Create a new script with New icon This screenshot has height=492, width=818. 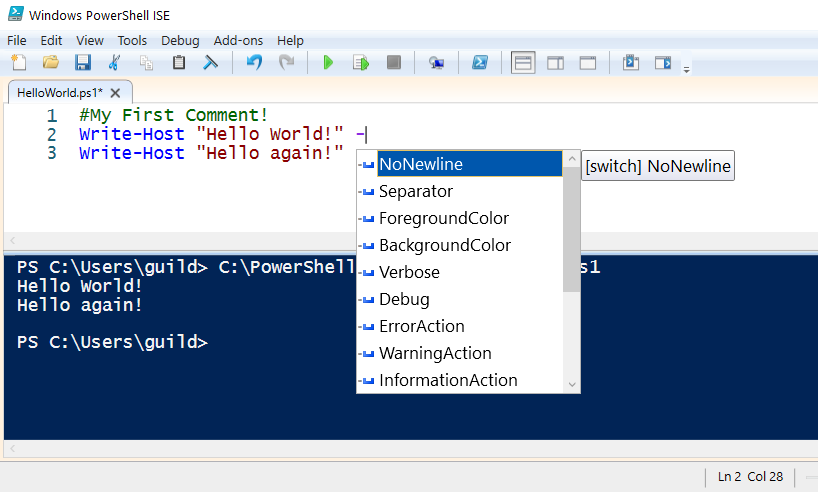pyautogui.click(x=19, y=63)
